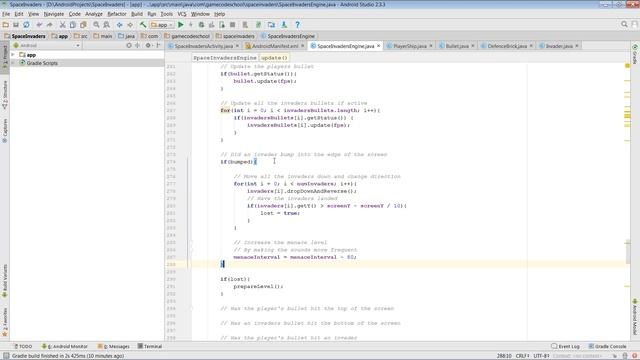The width and height of the screenshot is (640, 360).
Task: Switch to Bullet.java tab
Action: [457, 46]
